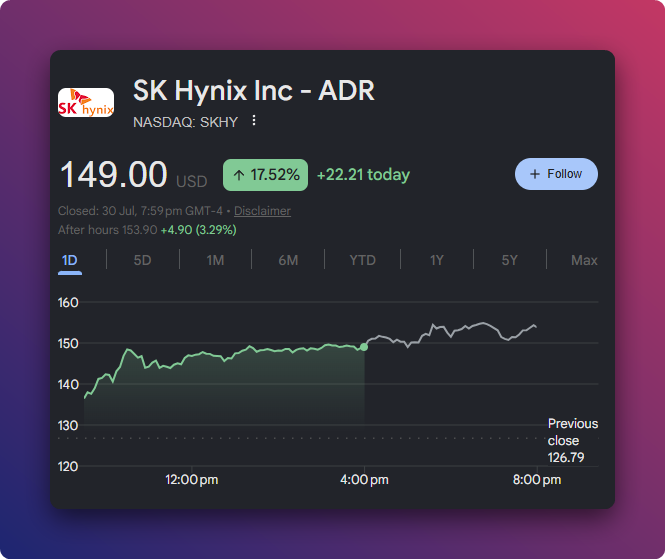Click the 150 y-axis label
The image size is (665, 559).
68,344
